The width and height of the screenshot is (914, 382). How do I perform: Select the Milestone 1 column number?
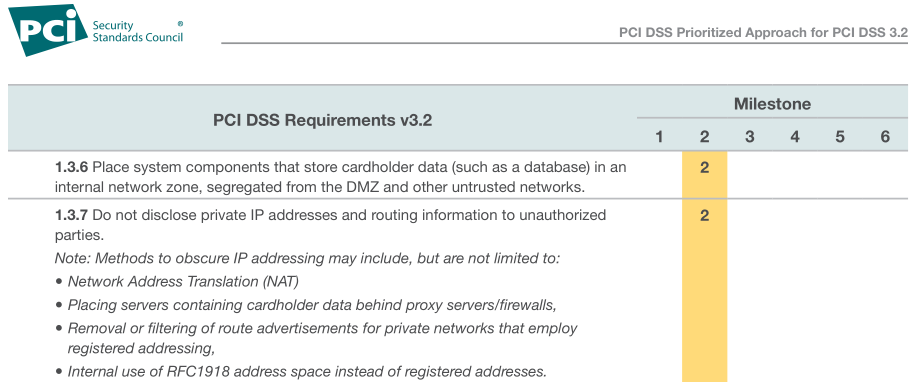(659, 136)
